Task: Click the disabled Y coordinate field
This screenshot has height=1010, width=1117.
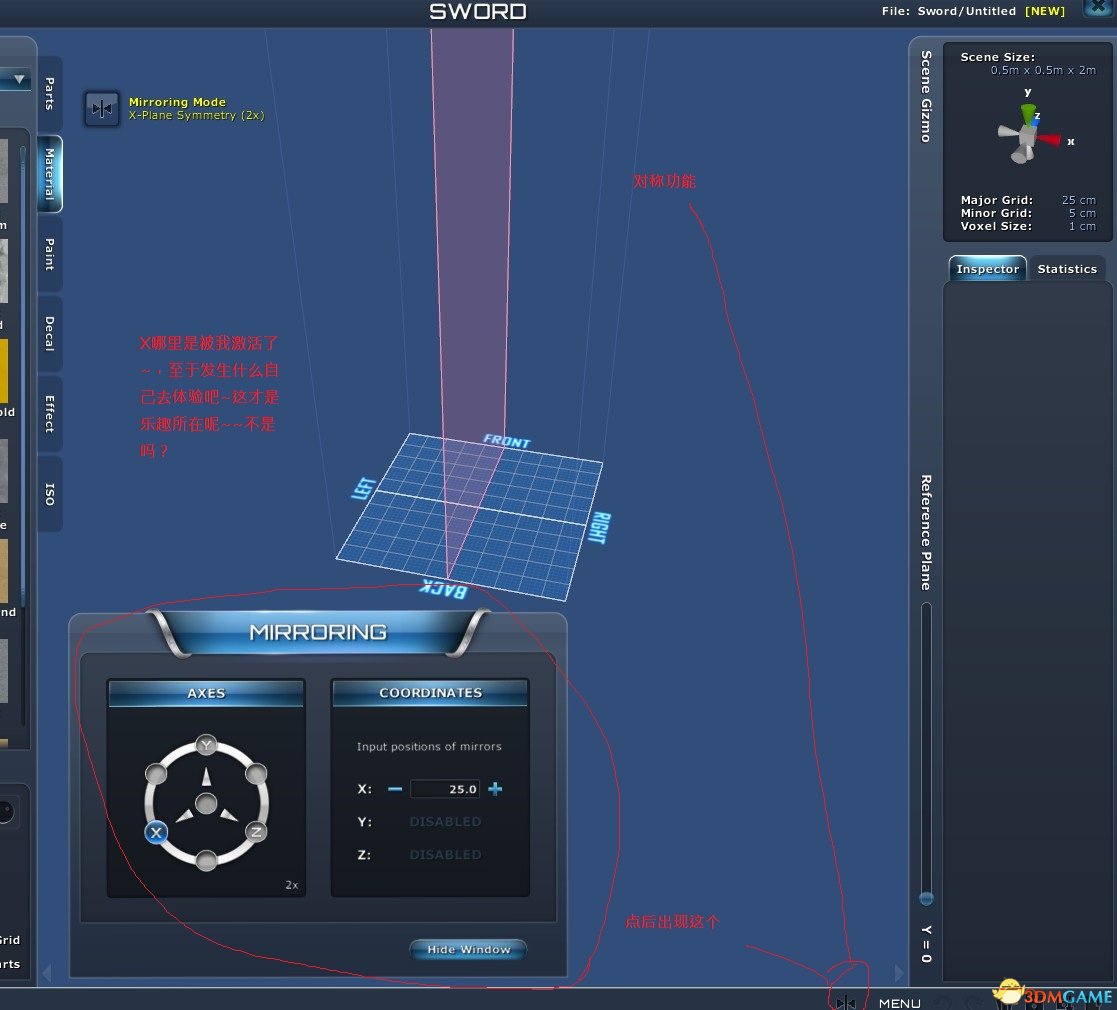Action: [445, 821]
